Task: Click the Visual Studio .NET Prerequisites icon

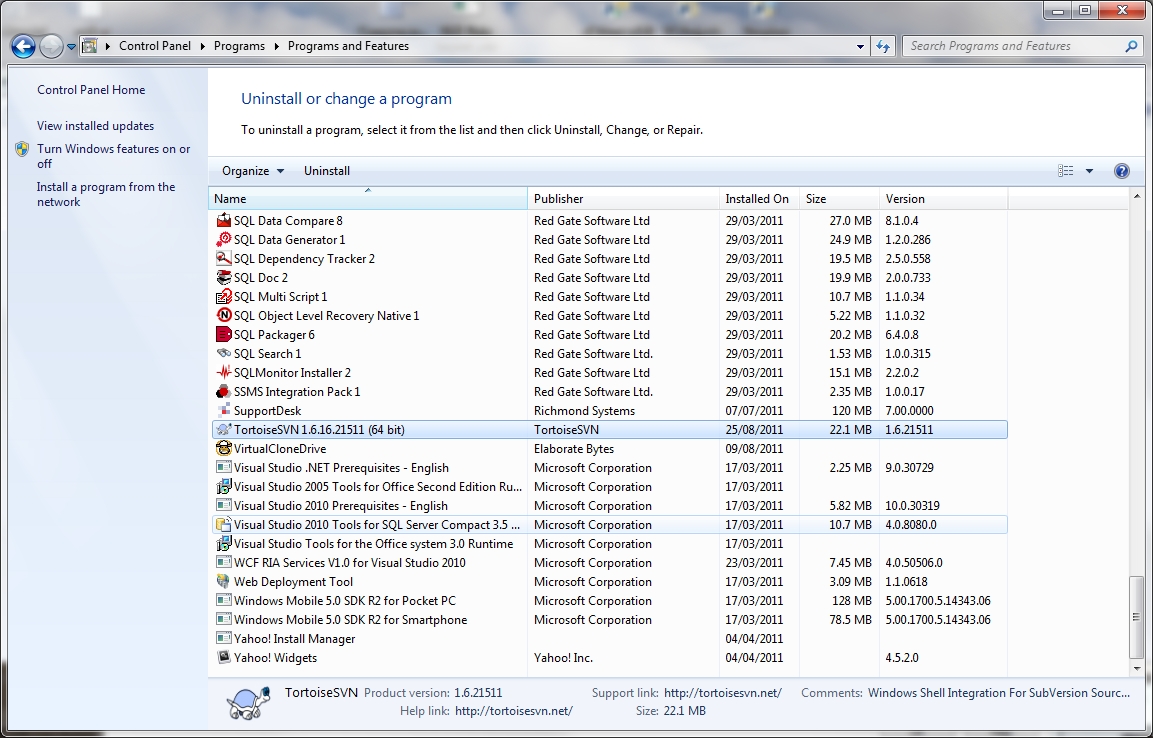Action: pos(224,467)
